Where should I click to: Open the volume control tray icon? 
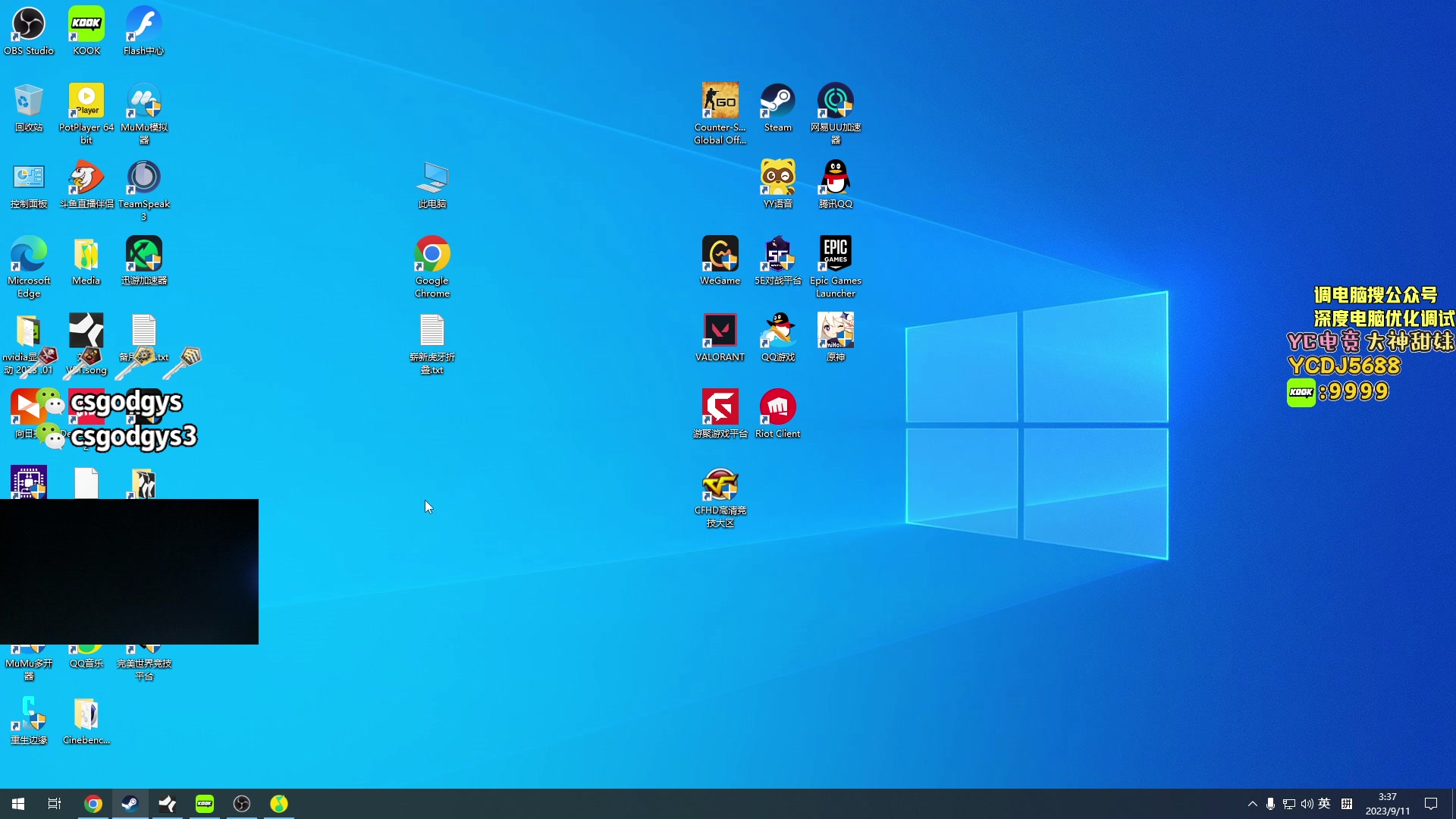(1307, 804)
